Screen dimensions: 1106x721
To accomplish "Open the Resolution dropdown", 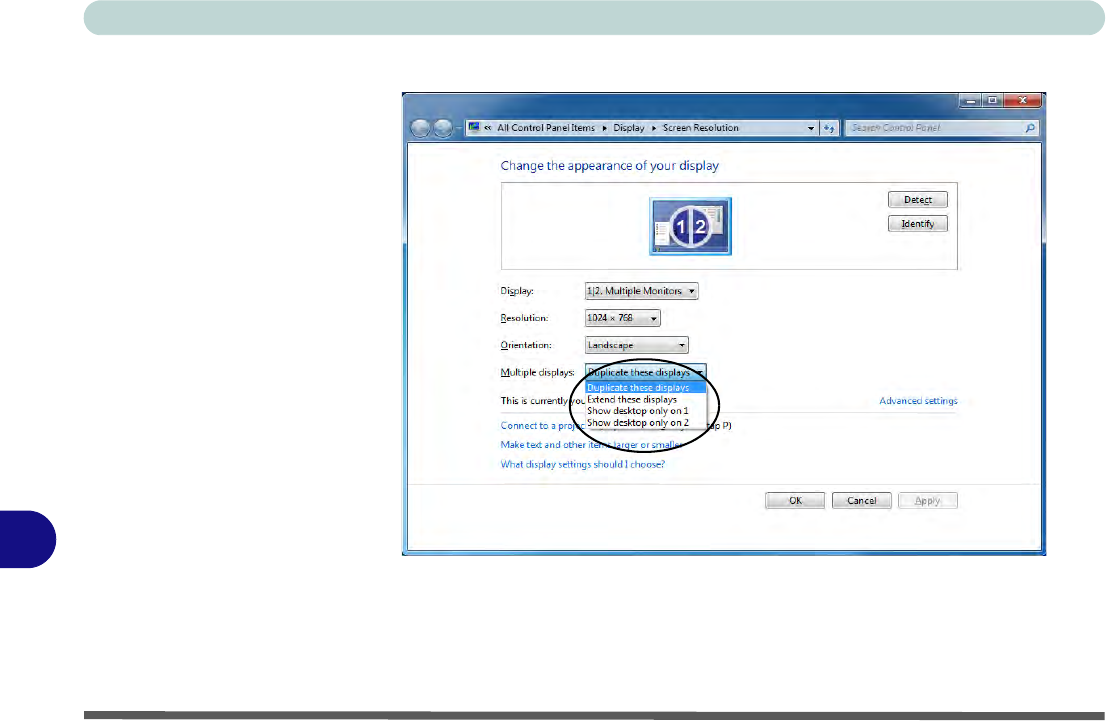I will point(622,318).
